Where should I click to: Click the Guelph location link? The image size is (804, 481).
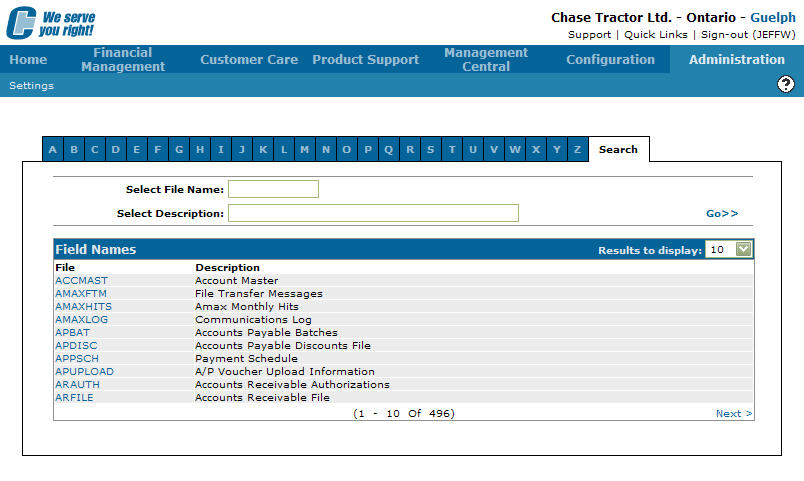(772, 18)
